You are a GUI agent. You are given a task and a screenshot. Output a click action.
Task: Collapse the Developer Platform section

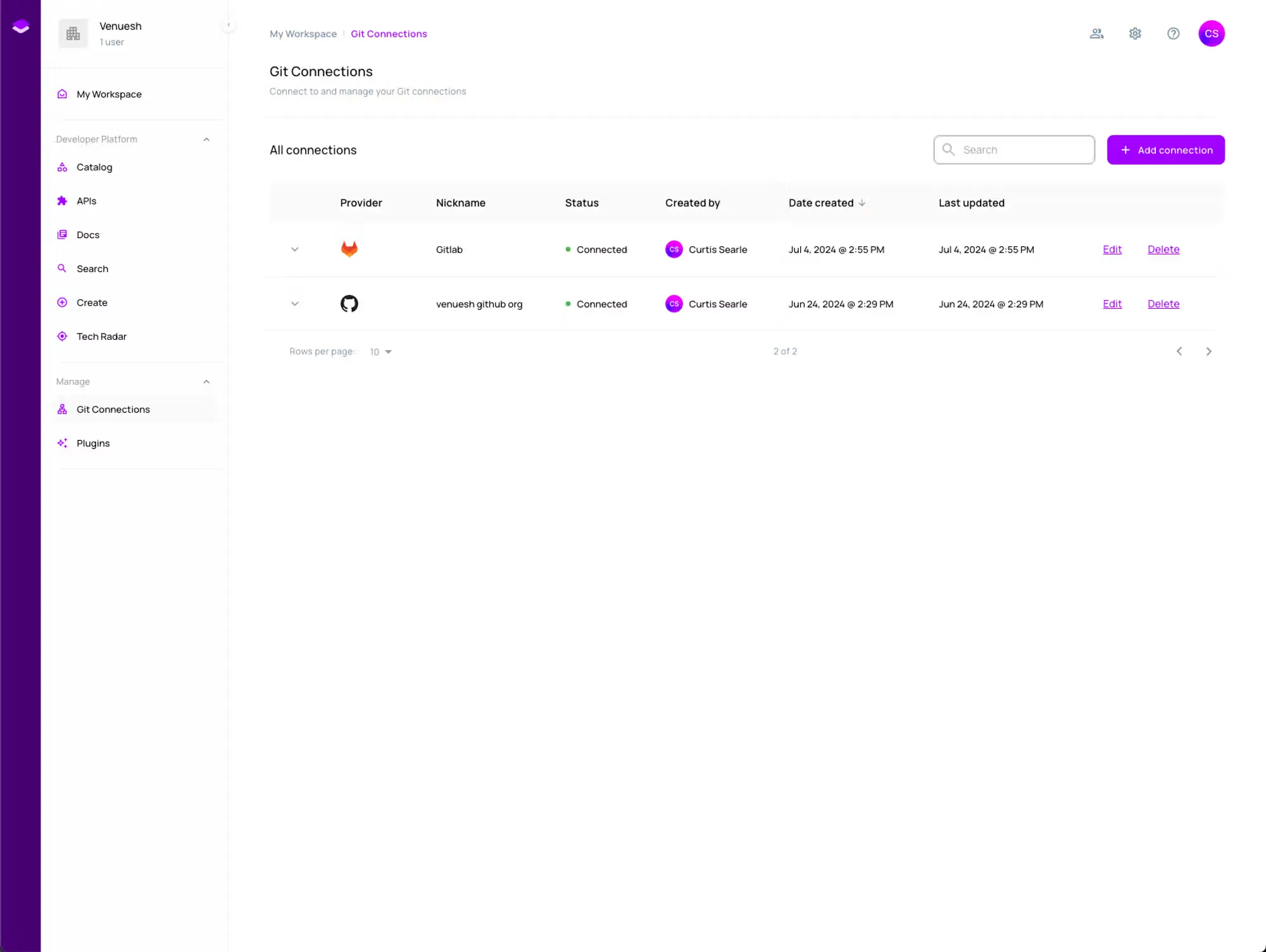(x=206, y=139)
